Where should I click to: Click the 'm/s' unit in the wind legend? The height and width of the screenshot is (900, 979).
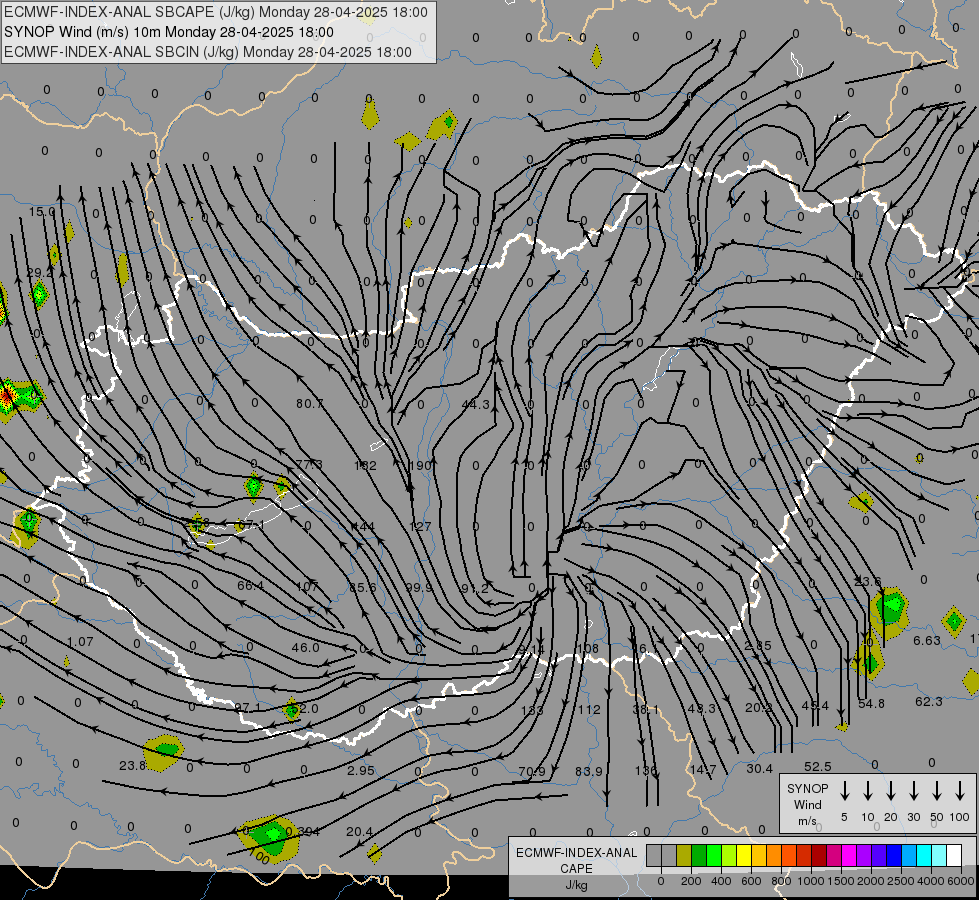point(807,821)
